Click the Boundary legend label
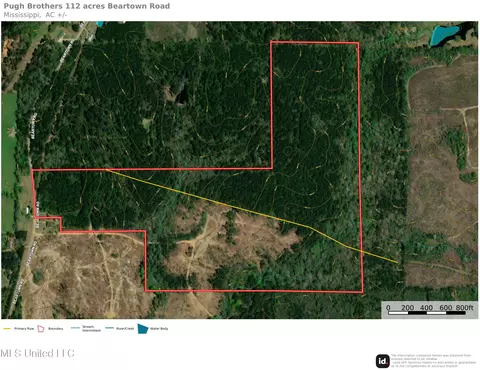This screenshot has width=480, height=370. pos(56,329)
